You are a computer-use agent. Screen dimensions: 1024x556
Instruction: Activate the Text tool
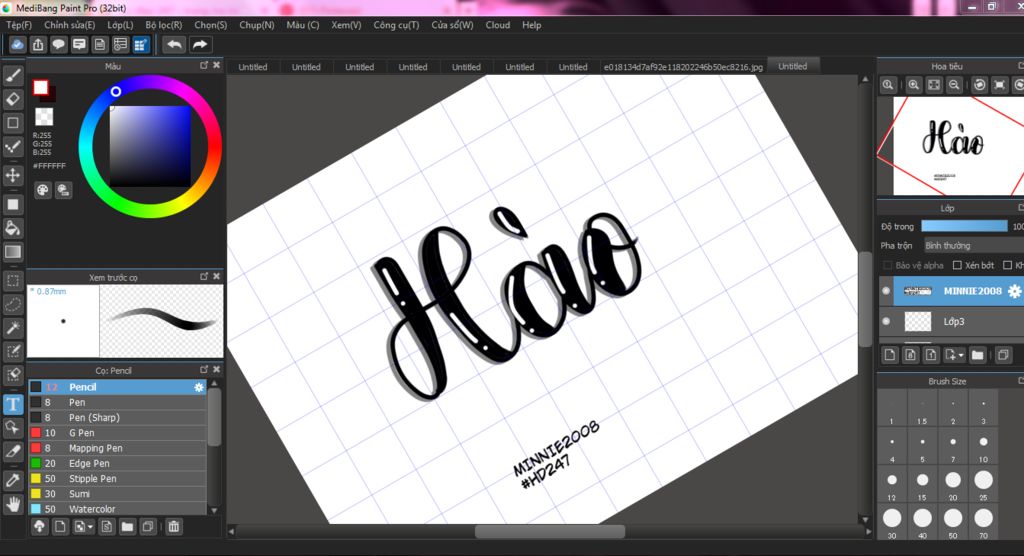(x=13, y=404)
